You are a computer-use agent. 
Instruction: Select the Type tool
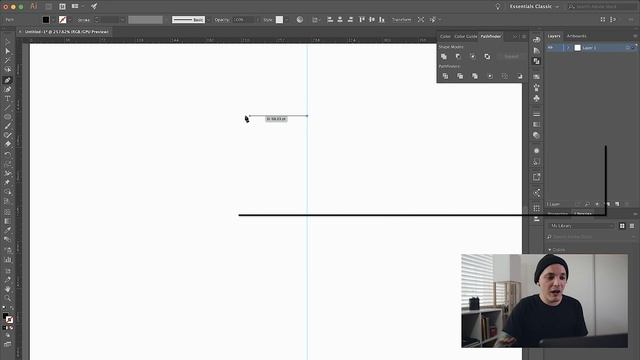[x=7, y=99]
